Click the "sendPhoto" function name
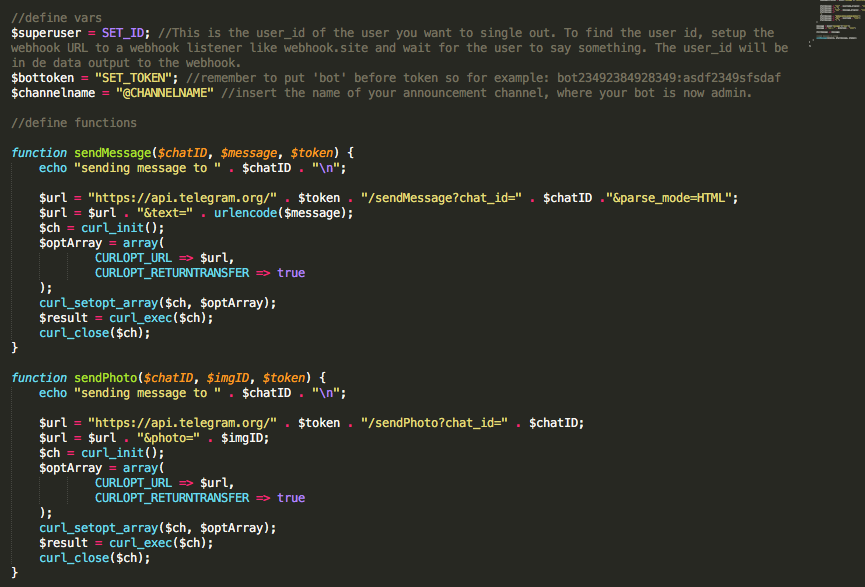 point(105,378)
